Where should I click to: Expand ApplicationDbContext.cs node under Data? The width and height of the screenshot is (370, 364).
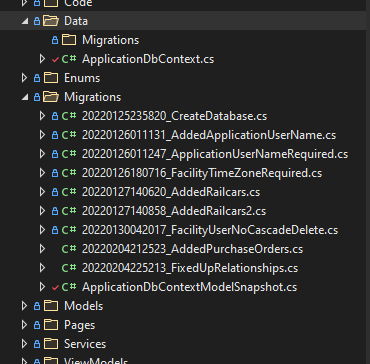point(42,59)
